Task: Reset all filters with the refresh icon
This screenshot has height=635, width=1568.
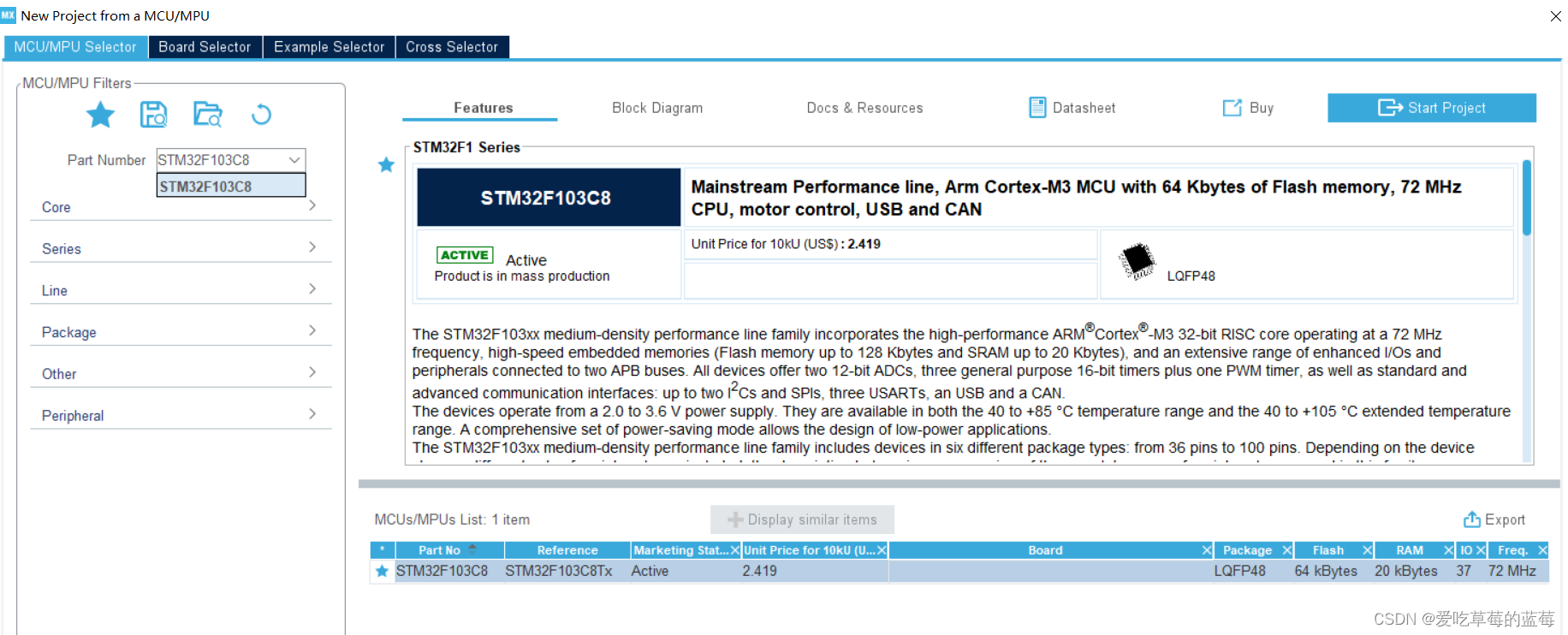Action: pyautogui.click(x=261, y=114)
